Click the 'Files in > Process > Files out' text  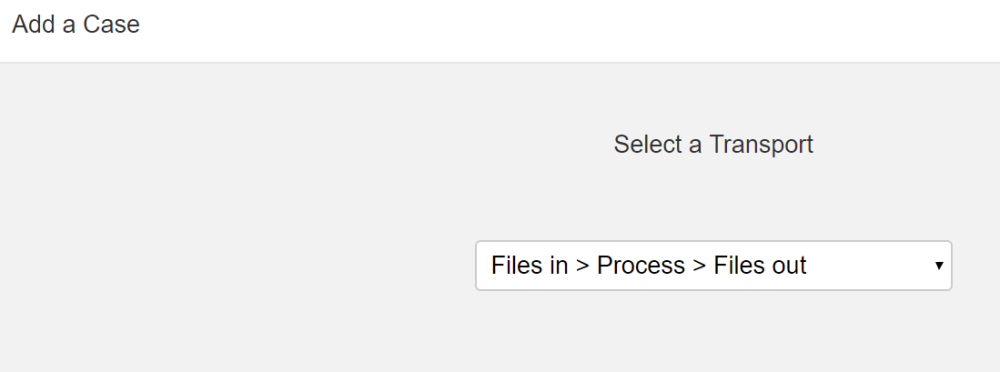[649, 265]
